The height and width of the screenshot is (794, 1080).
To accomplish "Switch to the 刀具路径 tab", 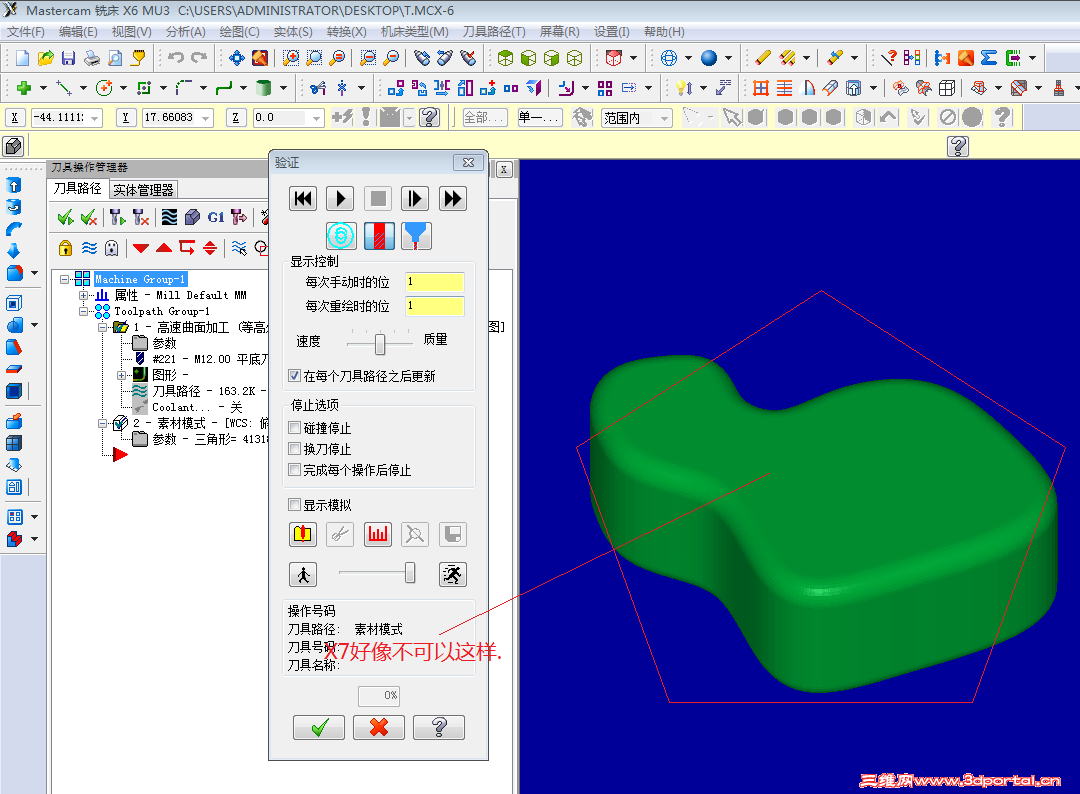I will pyautogui.click(x=78, y=189).
